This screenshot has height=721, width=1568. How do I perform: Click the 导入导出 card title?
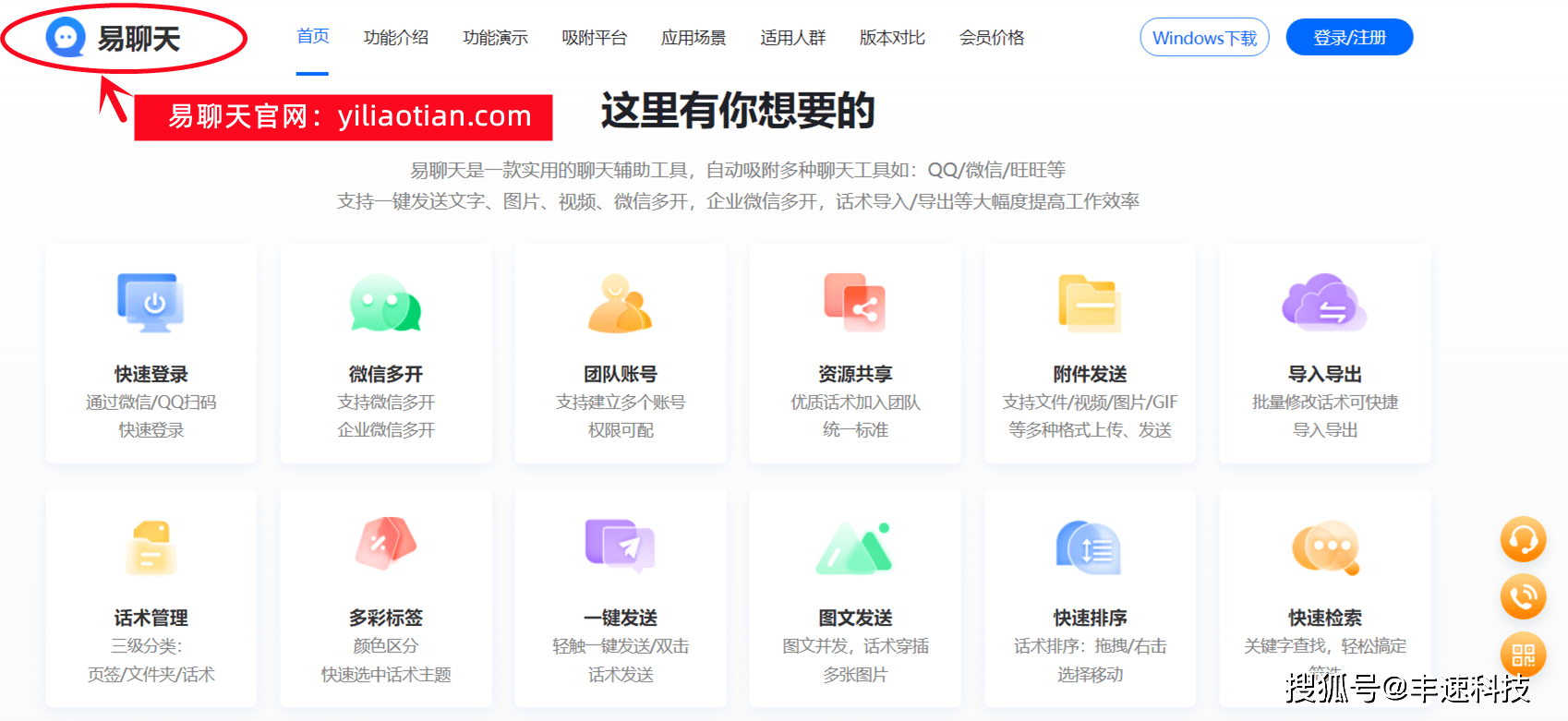click(1325, 374)
